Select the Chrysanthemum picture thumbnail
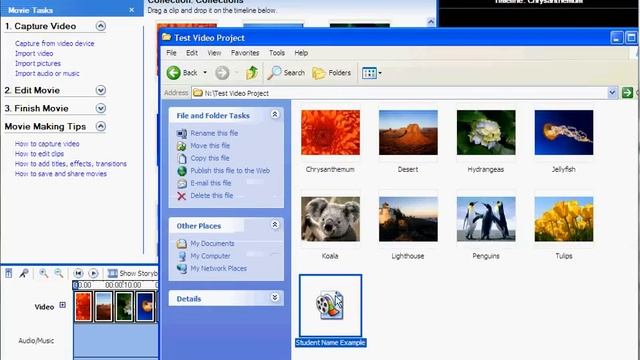The width and height of the screenshot is (640, 360). [330, 133]
